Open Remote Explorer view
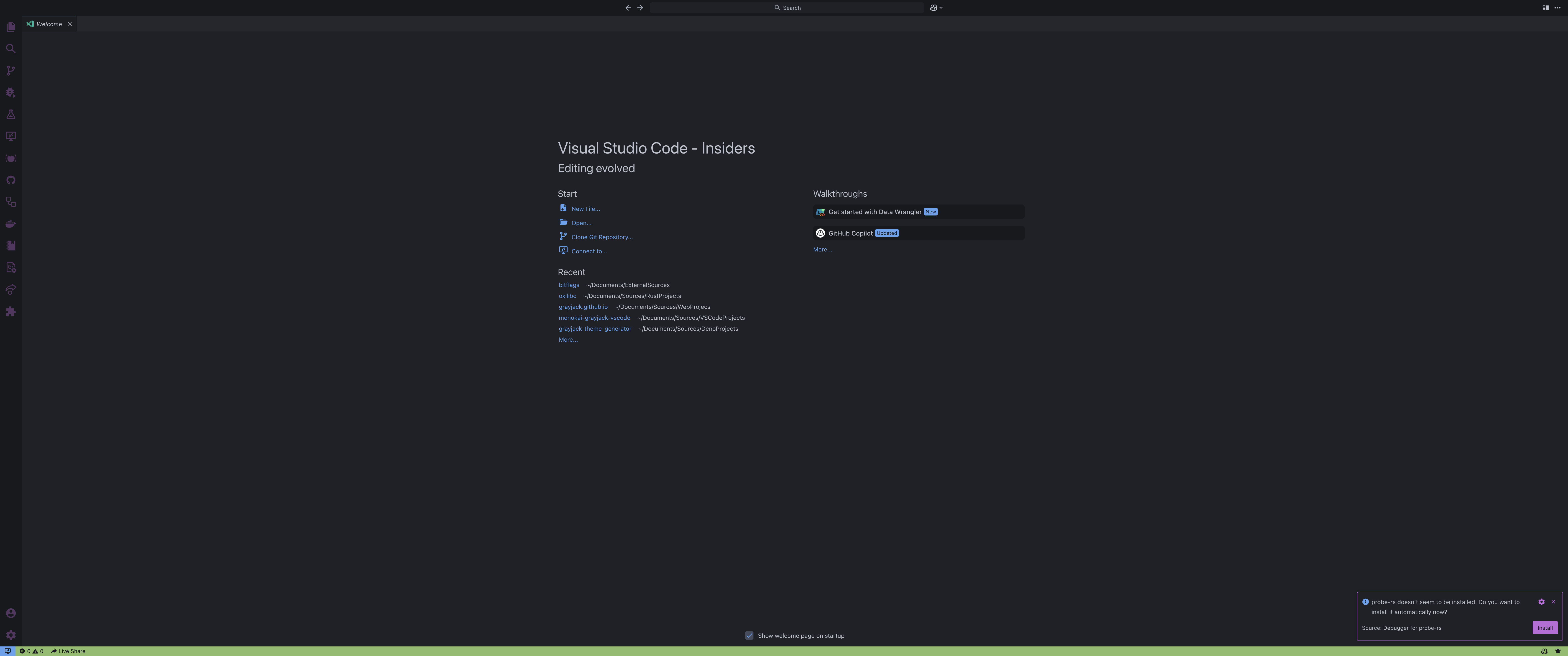 10,136
